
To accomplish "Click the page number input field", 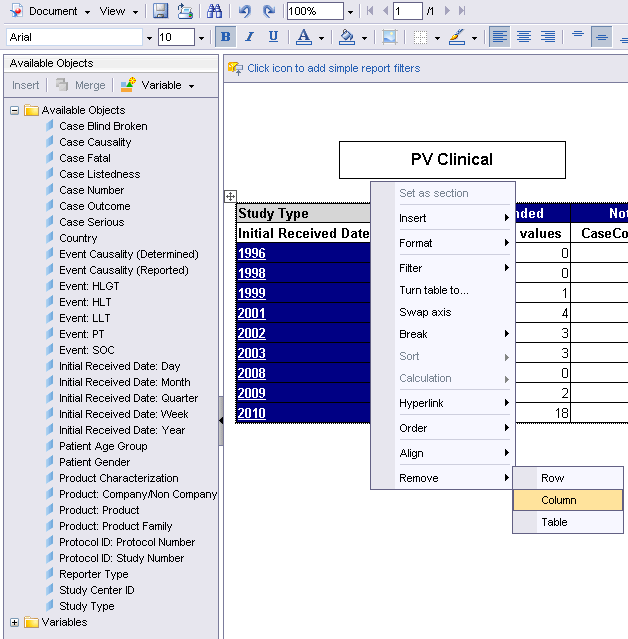I will click(408, 11).
